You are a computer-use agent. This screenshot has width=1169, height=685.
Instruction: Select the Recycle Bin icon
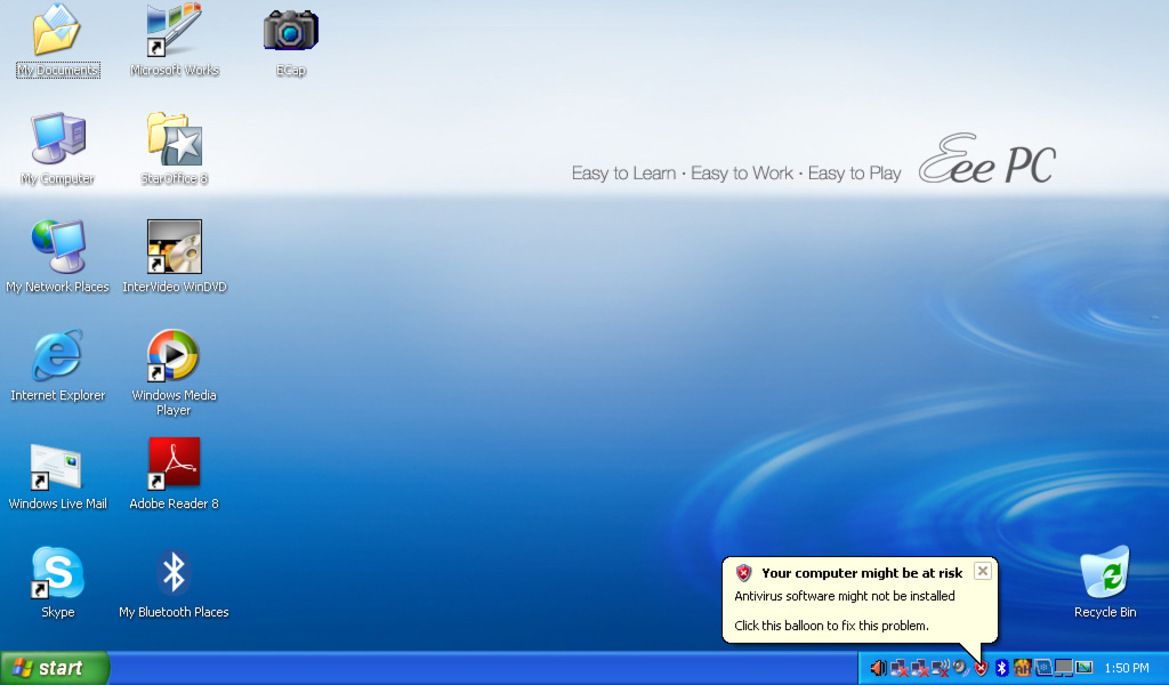tap(1105, 583)
